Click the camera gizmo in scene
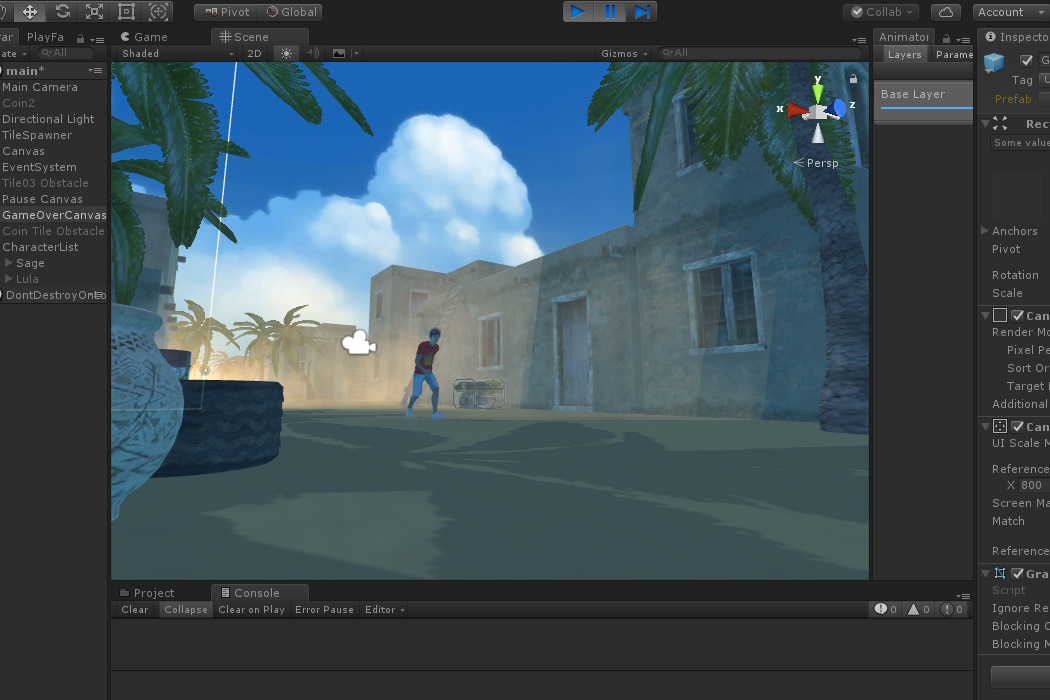 click(x=358, y=344)
